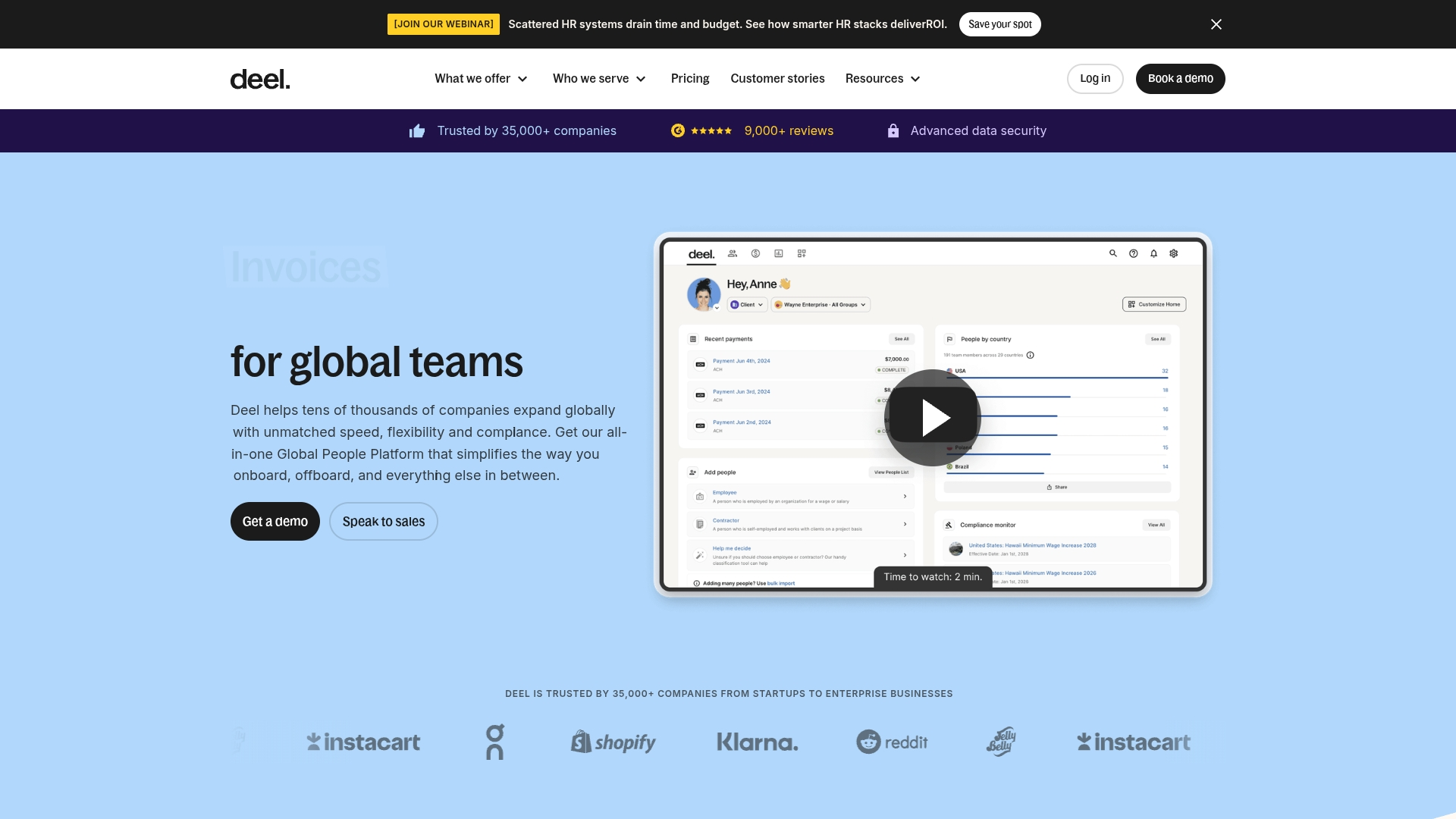Screen dimensions: 1456x819
Task: Click Advanced data security text
Action: coord(978,130)
